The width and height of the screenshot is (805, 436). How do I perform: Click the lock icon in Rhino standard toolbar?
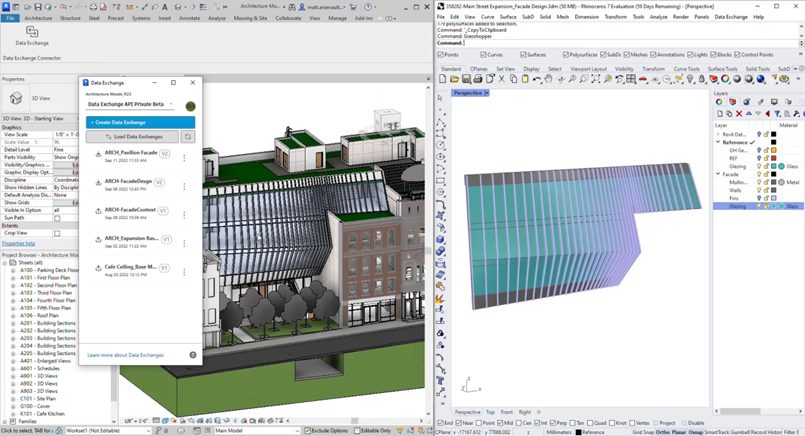tap(702, 79)
